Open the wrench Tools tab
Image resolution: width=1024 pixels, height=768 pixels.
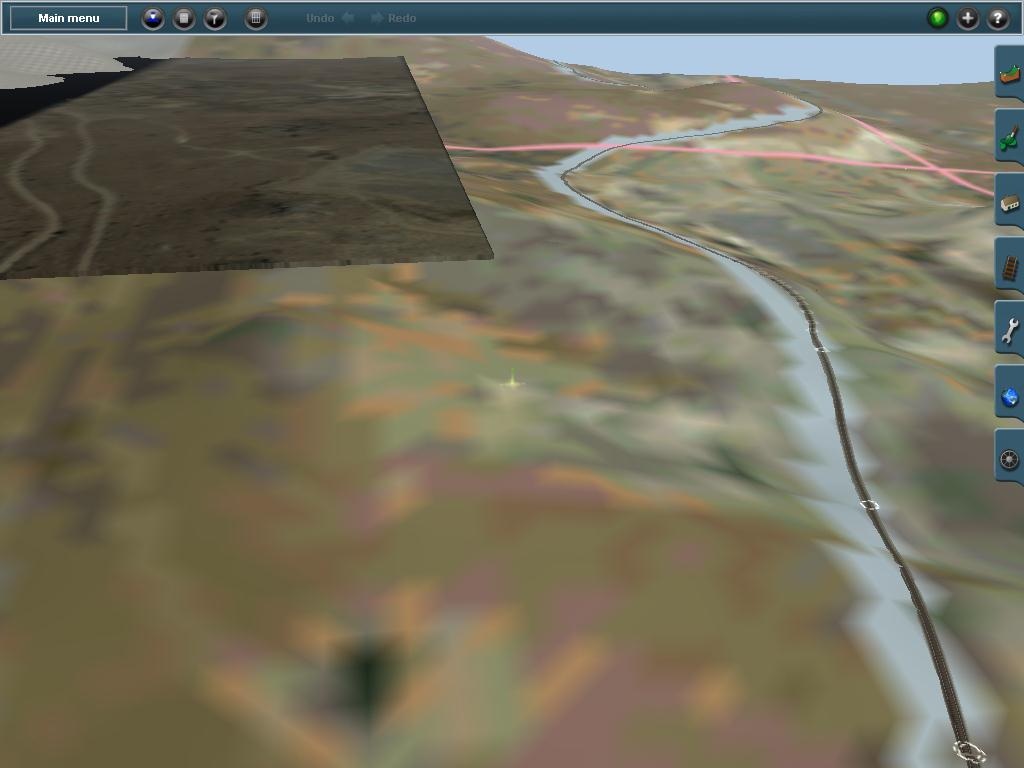tap(1010, 331)
